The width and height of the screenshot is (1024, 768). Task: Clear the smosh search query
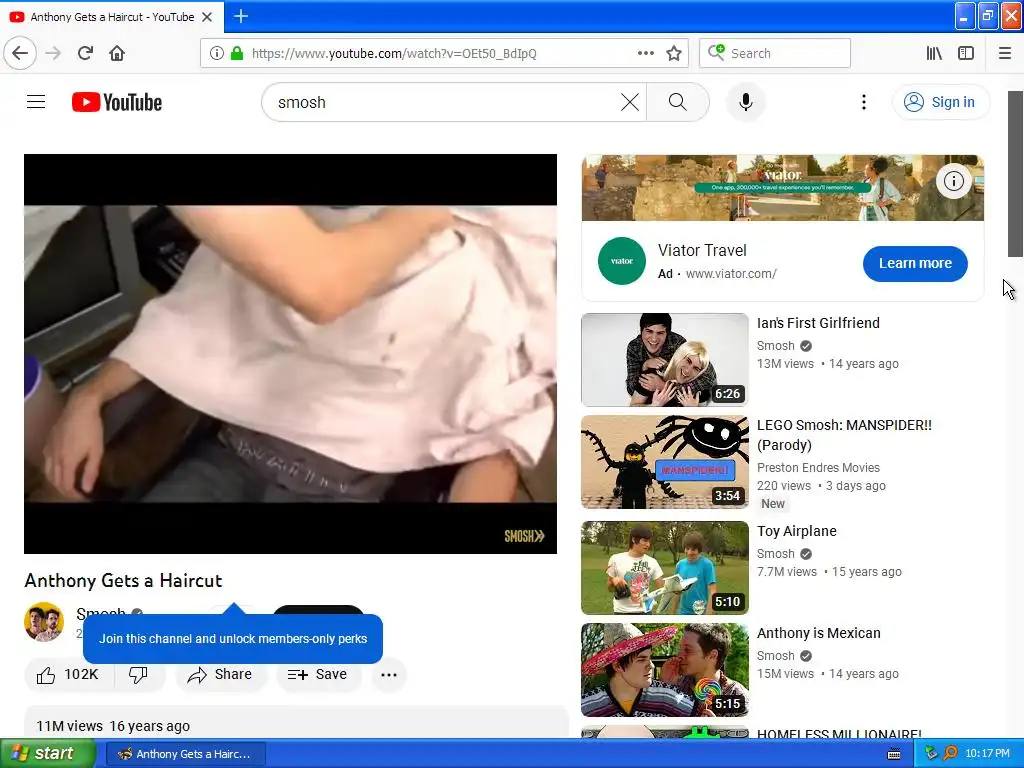pos(630,102)
